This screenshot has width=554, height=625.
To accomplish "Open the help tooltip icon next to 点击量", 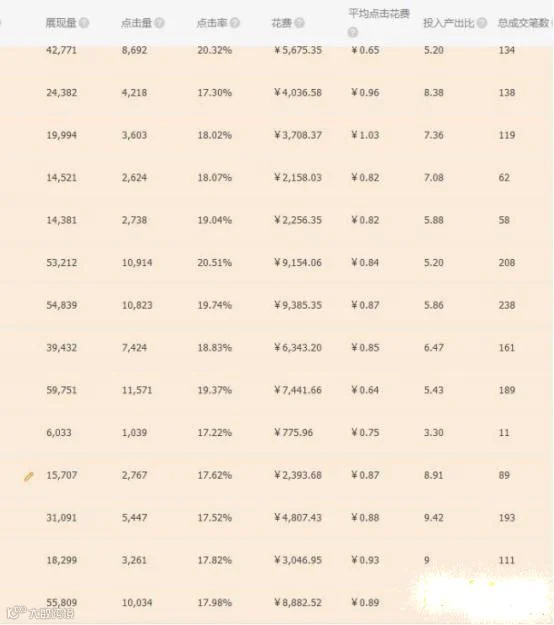I will click(159, 23).
